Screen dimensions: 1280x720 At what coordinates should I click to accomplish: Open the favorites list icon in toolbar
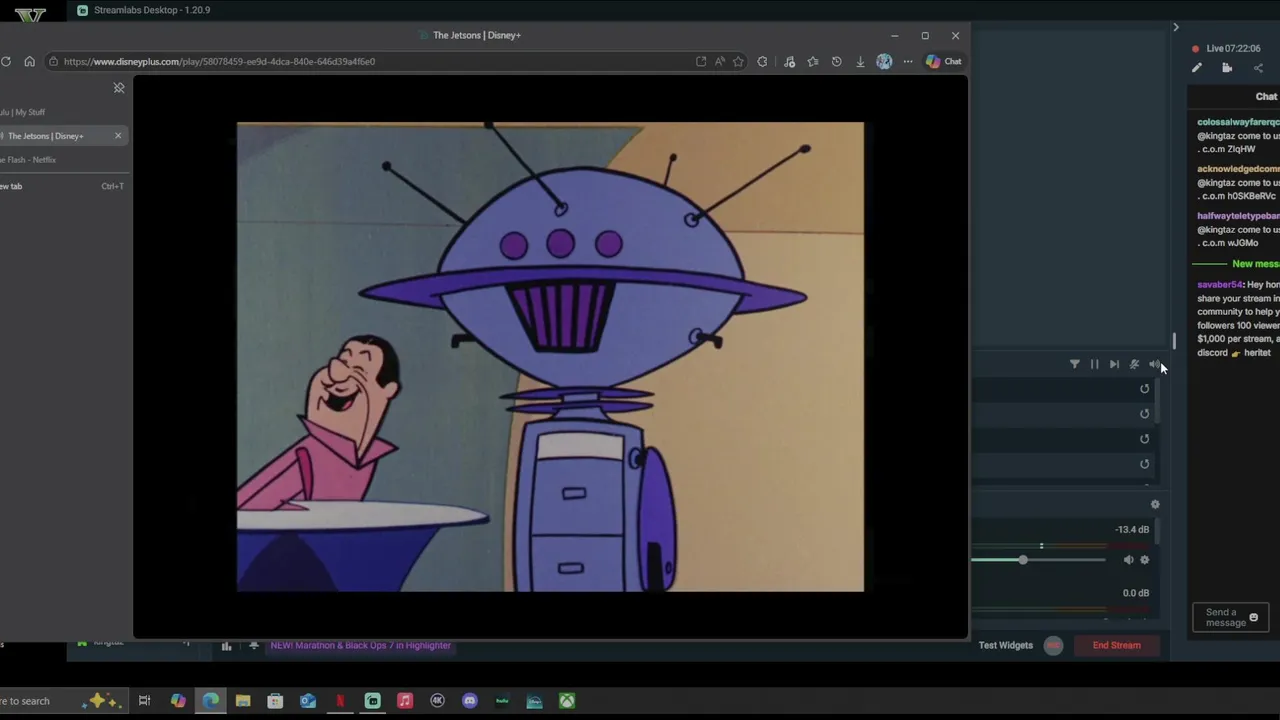[x=813, y=62]
